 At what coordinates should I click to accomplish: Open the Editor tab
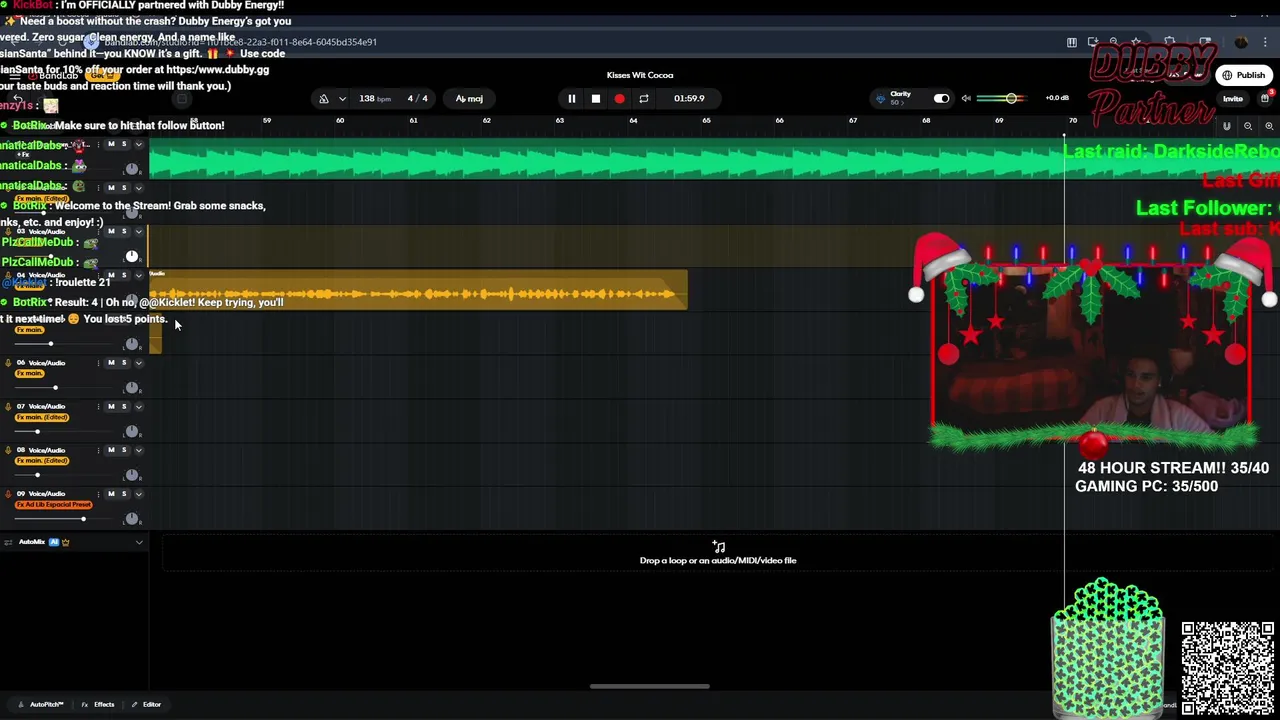[x=146, y=705]
